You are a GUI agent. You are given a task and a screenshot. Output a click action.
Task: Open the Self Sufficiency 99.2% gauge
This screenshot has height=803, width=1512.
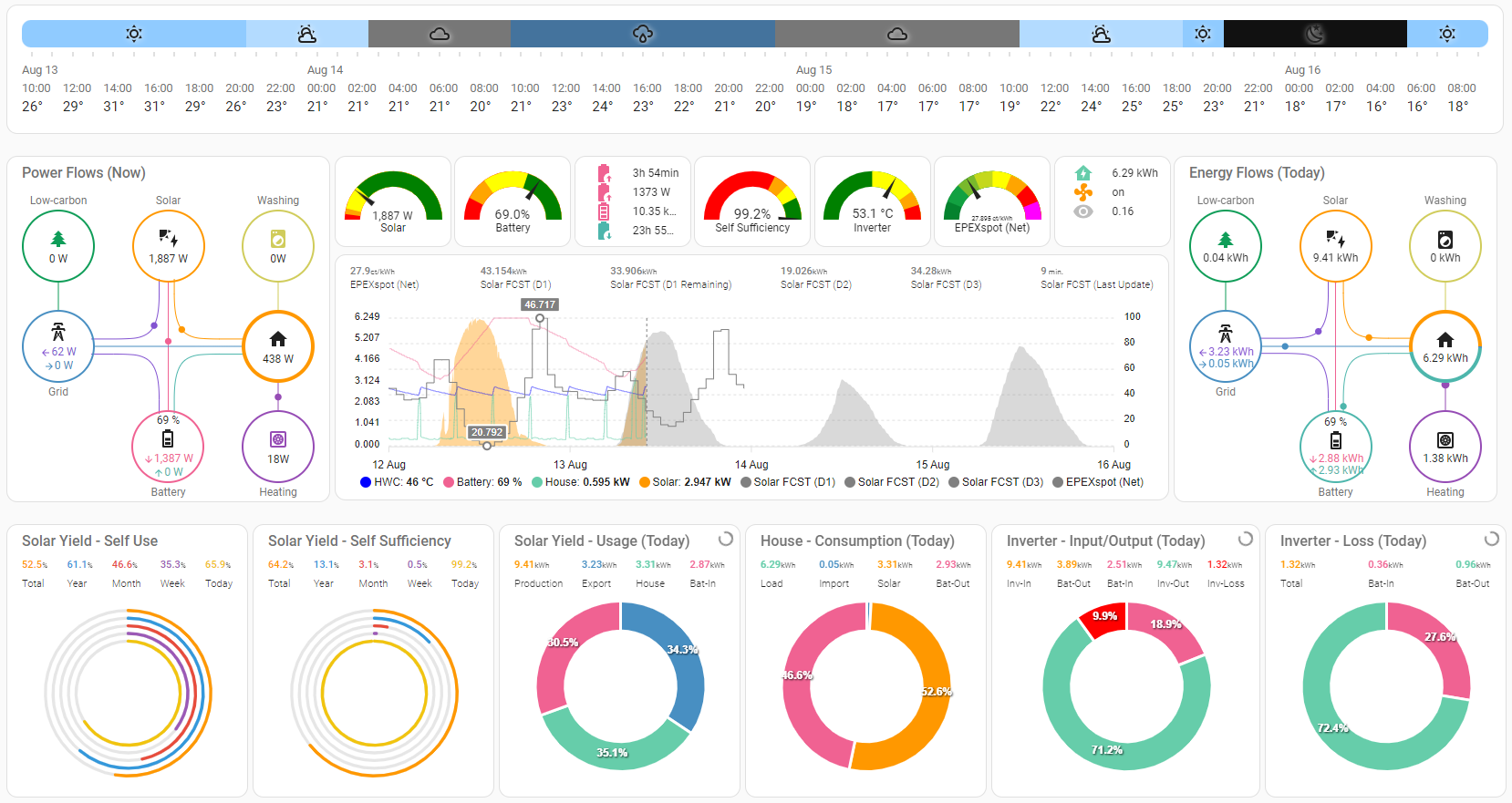pyautogui.click(x=752, y=201)
